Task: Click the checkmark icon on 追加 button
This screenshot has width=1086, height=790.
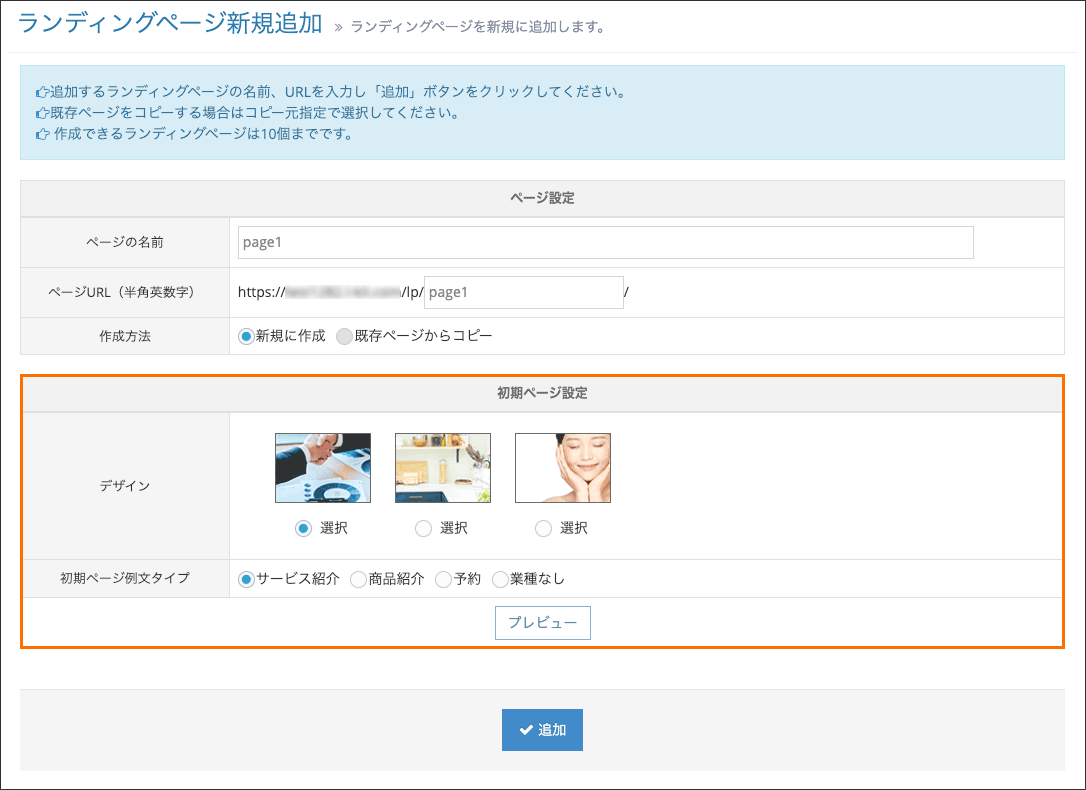Action: click(526, 730)
